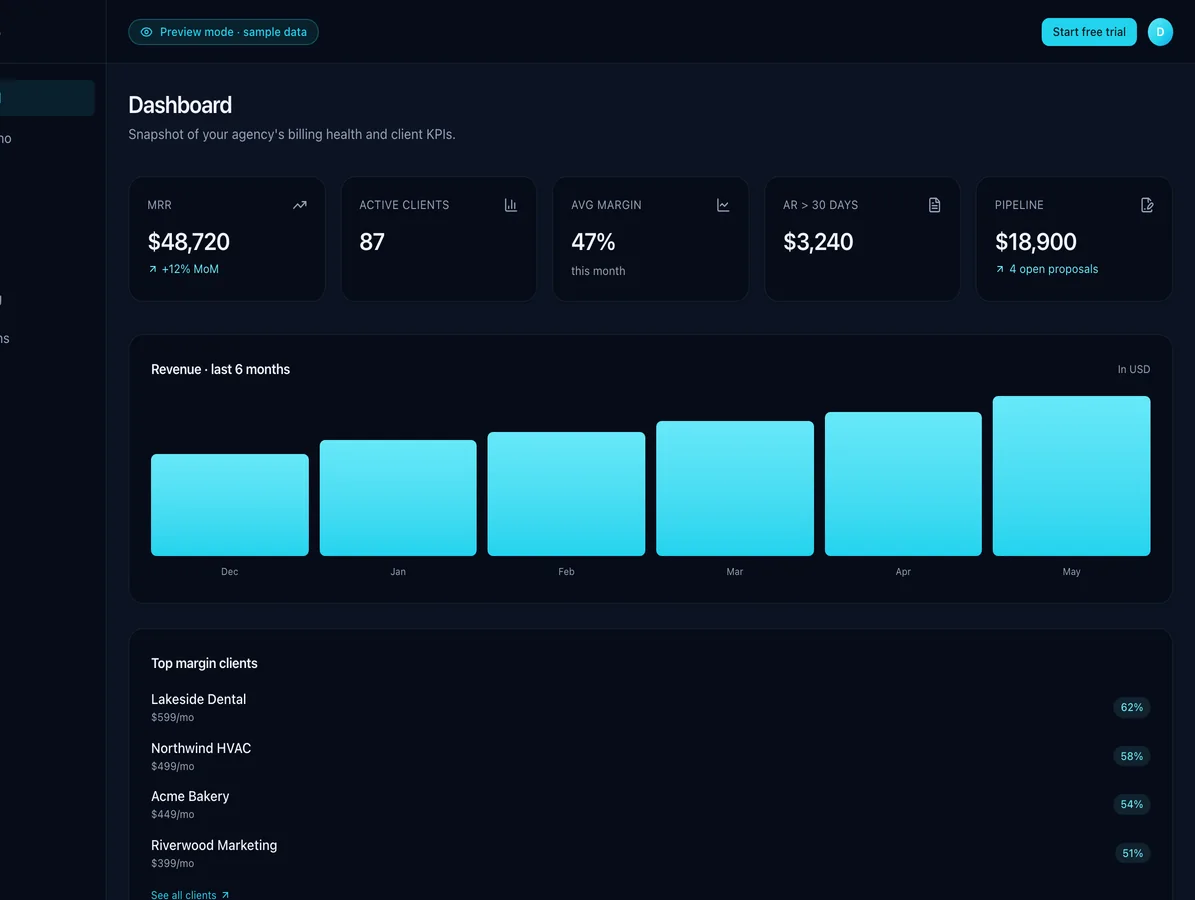This screenshot has height=900, width=1195.
Task: Click the Dashboard page heading
Action: (x=180, y=104)
